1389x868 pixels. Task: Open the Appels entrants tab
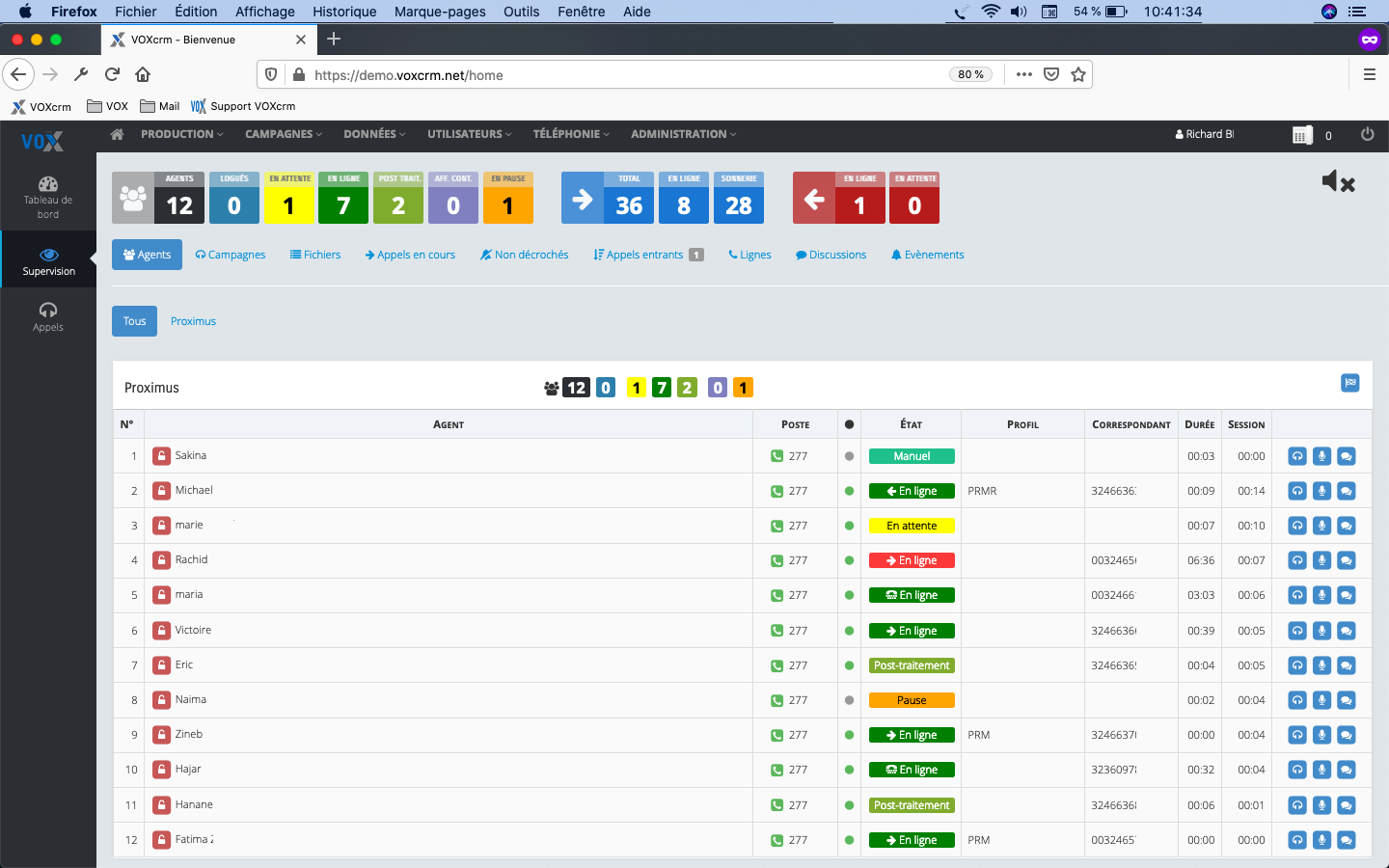(x=648, y=255)
